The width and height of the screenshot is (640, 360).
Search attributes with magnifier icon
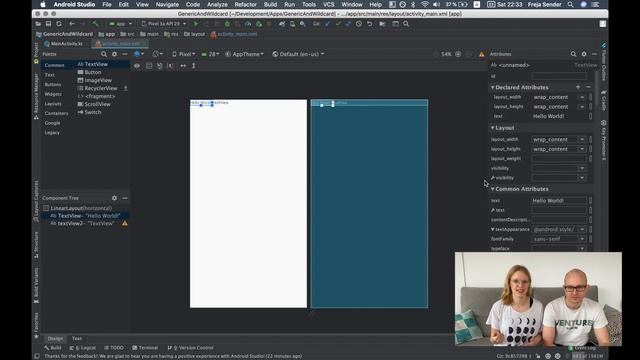tap(573, 54)
